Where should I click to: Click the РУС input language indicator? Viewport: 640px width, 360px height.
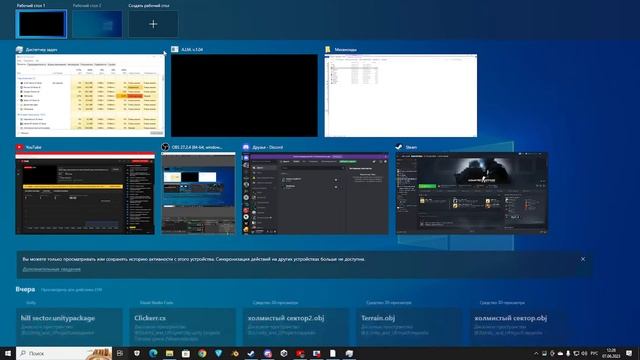point(594,353)
